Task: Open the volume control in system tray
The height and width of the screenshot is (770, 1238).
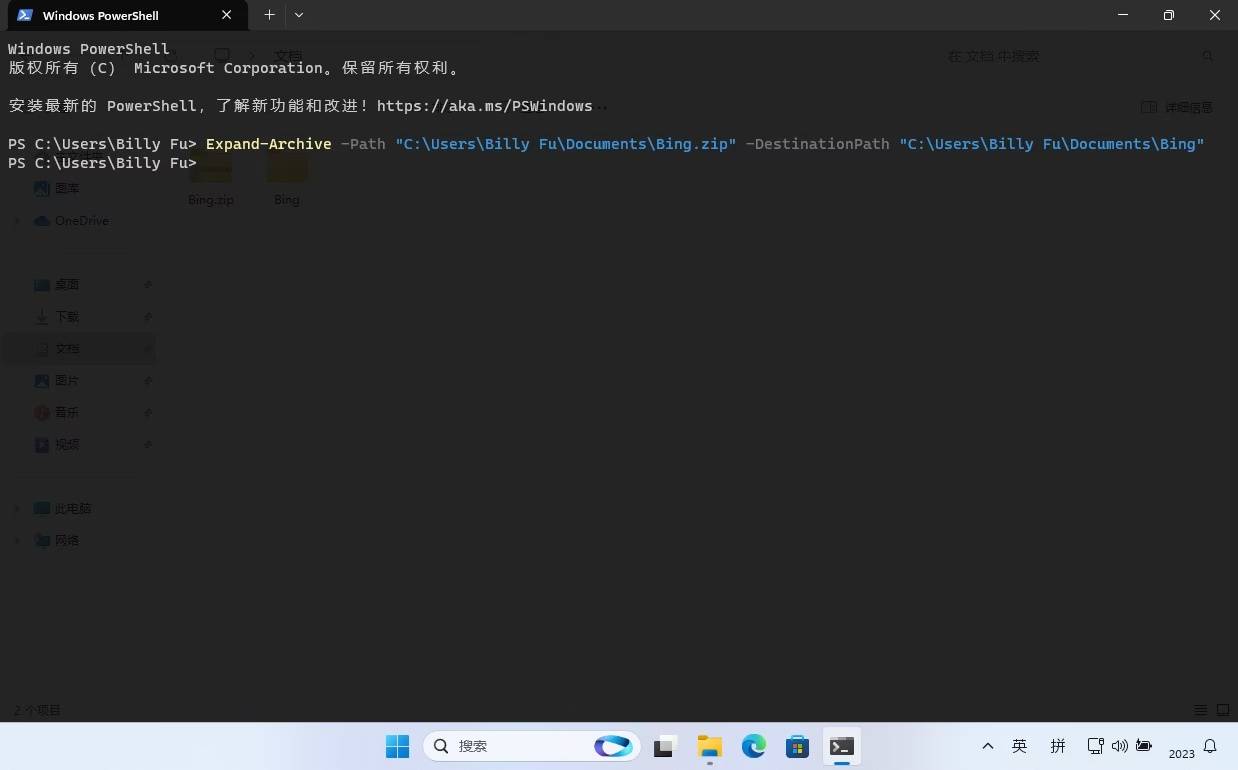Action: tap(1119, 746)
